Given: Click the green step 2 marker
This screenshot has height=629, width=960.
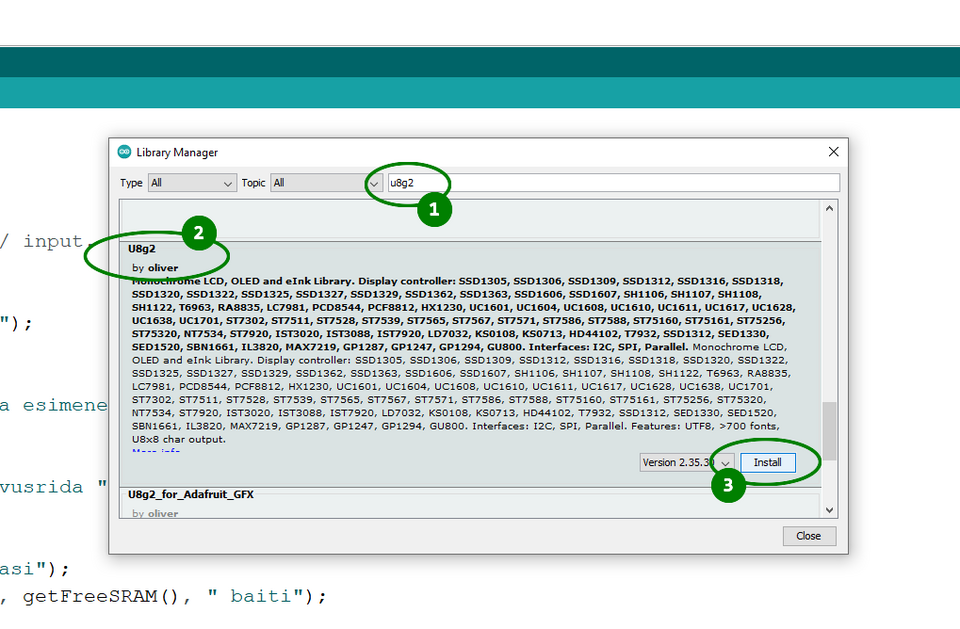Looking at the screenshot, I should (199, 233).
